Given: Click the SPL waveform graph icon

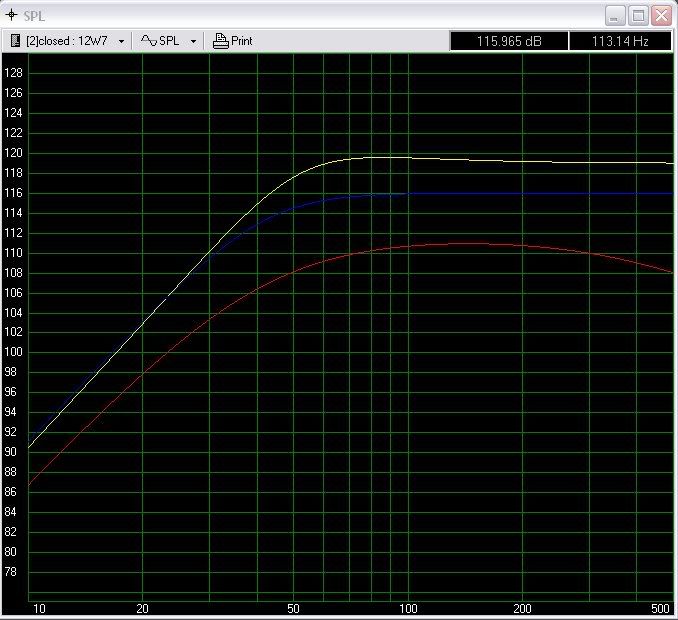Looking at the screenshot, I should pyautogui.click(x=149, y=41).
